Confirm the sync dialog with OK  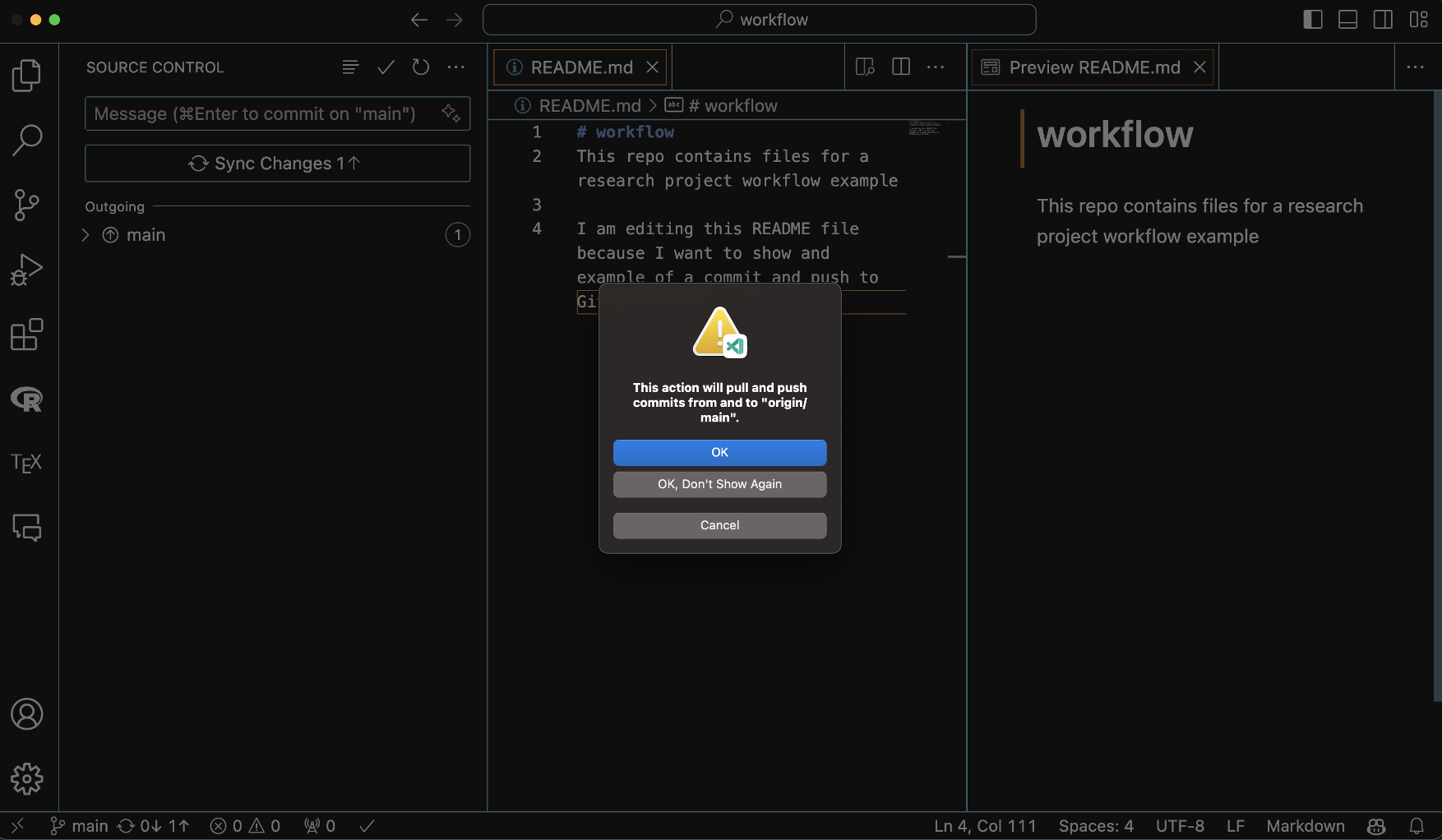[720, 453]
